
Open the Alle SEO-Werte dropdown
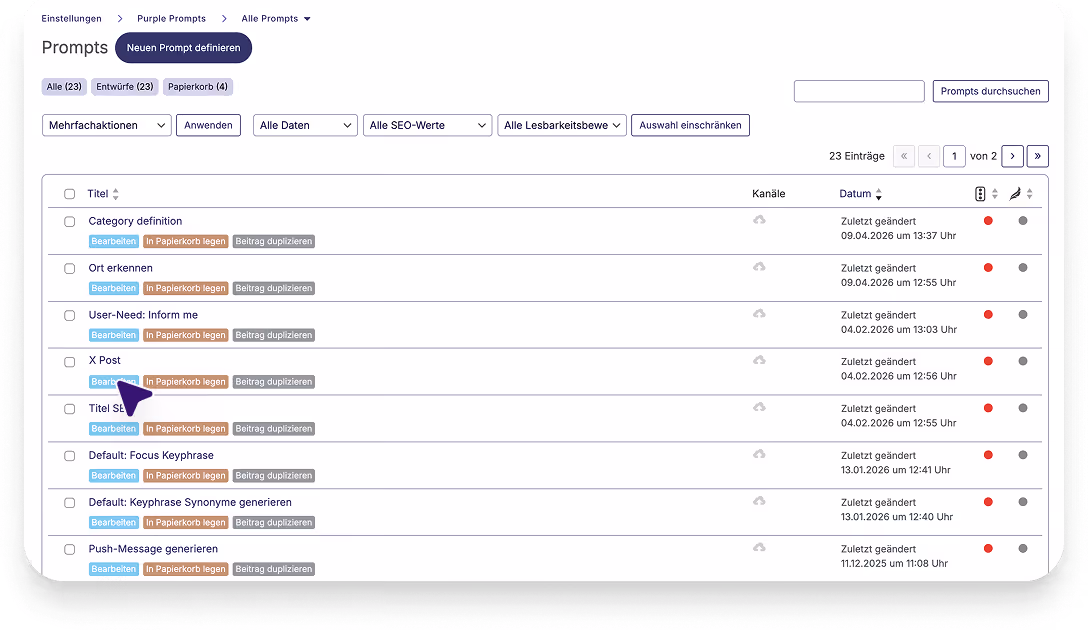click(427, 126)
